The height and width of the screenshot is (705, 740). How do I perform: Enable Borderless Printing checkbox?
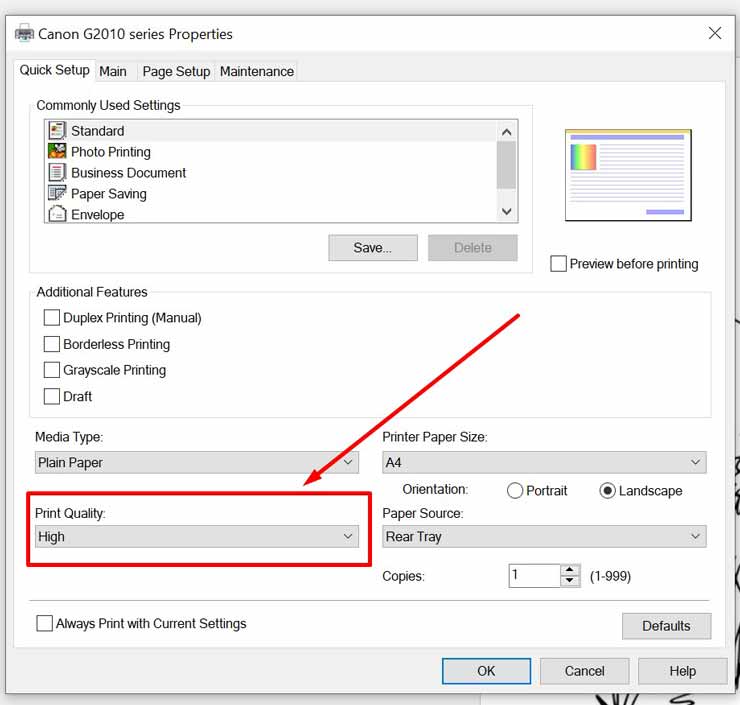pos(51,344)
